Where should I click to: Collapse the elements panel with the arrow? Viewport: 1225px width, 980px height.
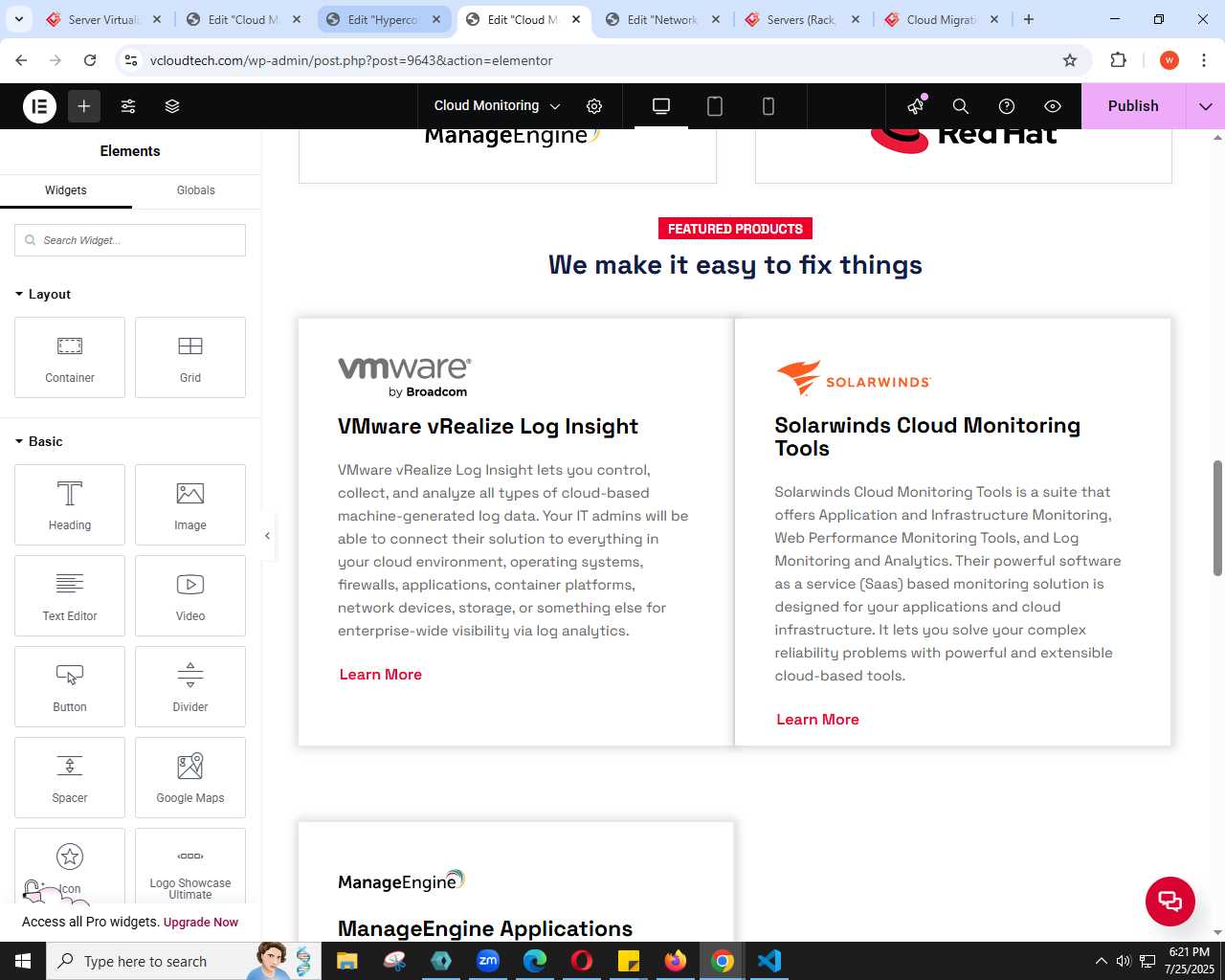(268, 536)
